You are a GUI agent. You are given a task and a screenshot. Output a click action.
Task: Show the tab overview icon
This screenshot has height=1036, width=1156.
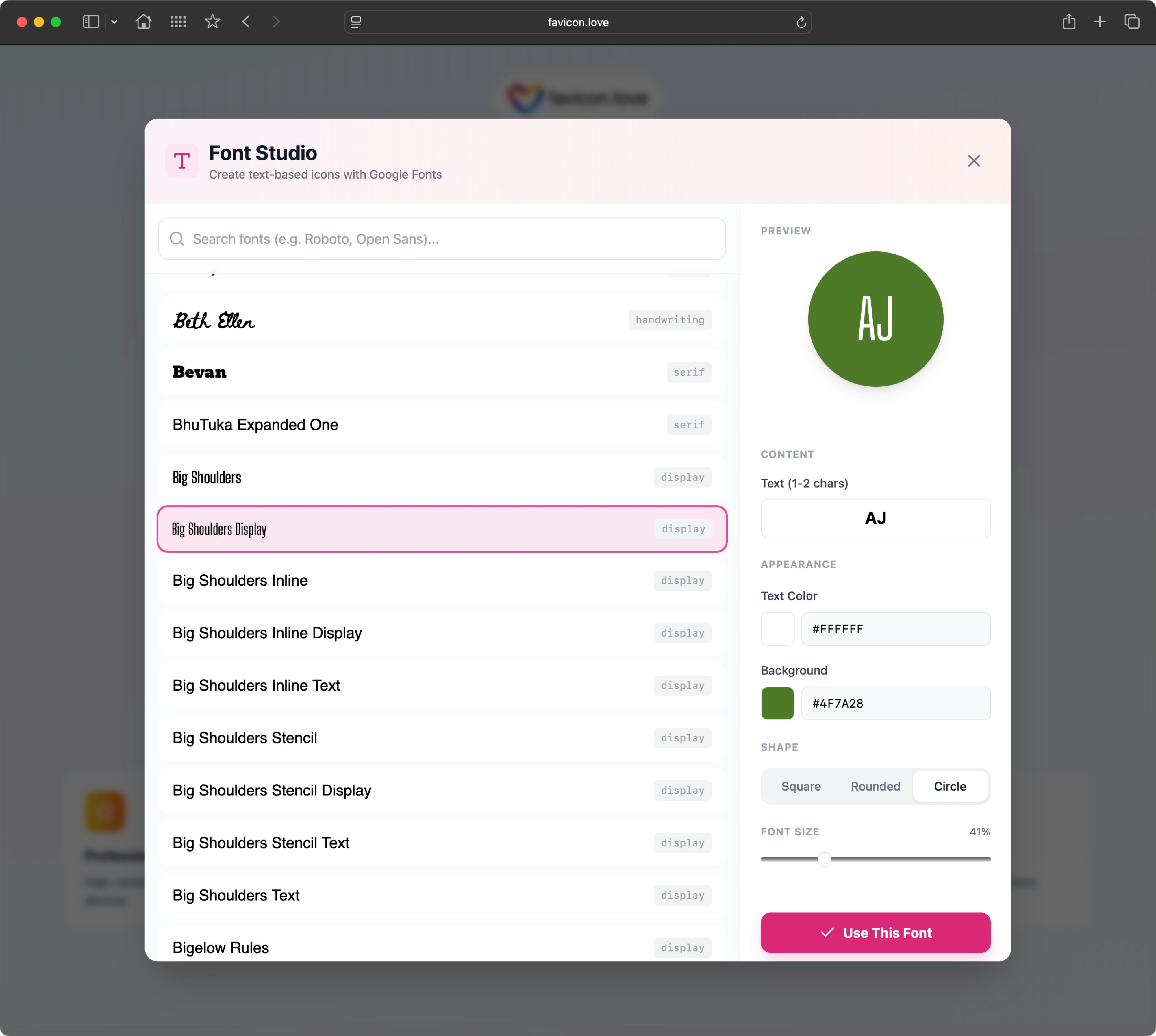pos(1131,22)
